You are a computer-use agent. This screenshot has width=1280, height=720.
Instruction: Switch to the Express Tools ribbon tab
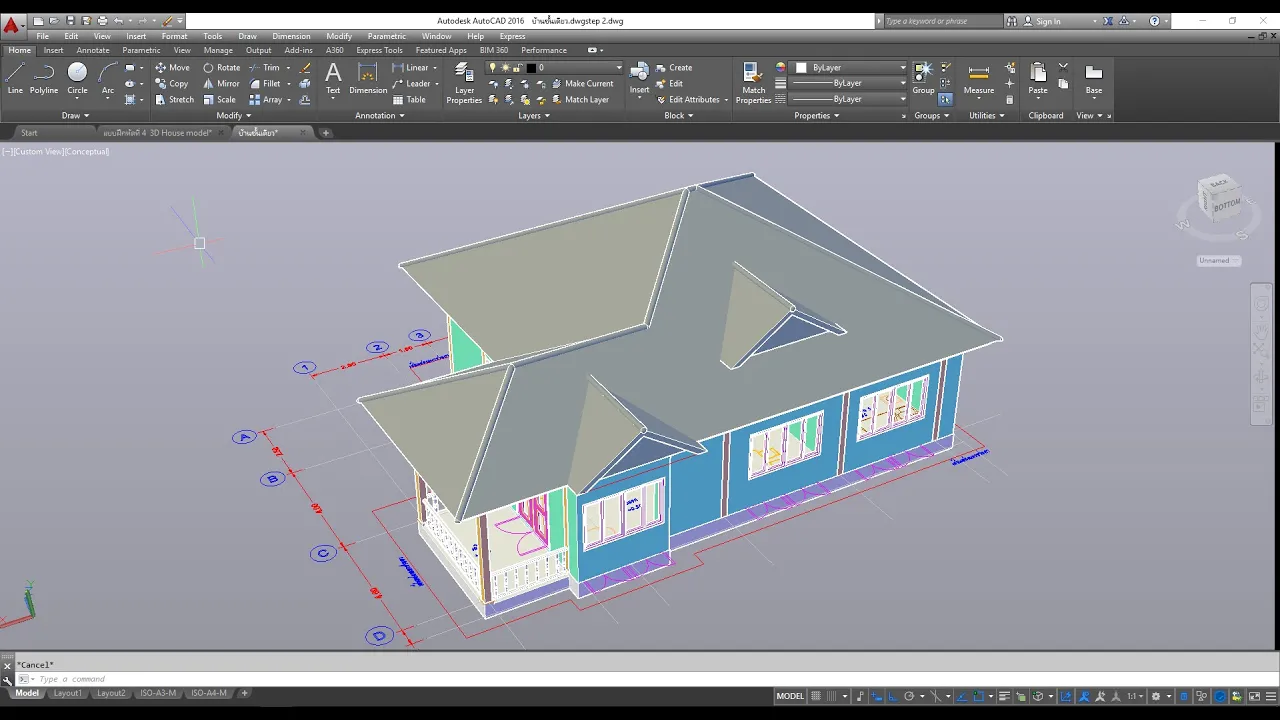(x=379, y=50)
